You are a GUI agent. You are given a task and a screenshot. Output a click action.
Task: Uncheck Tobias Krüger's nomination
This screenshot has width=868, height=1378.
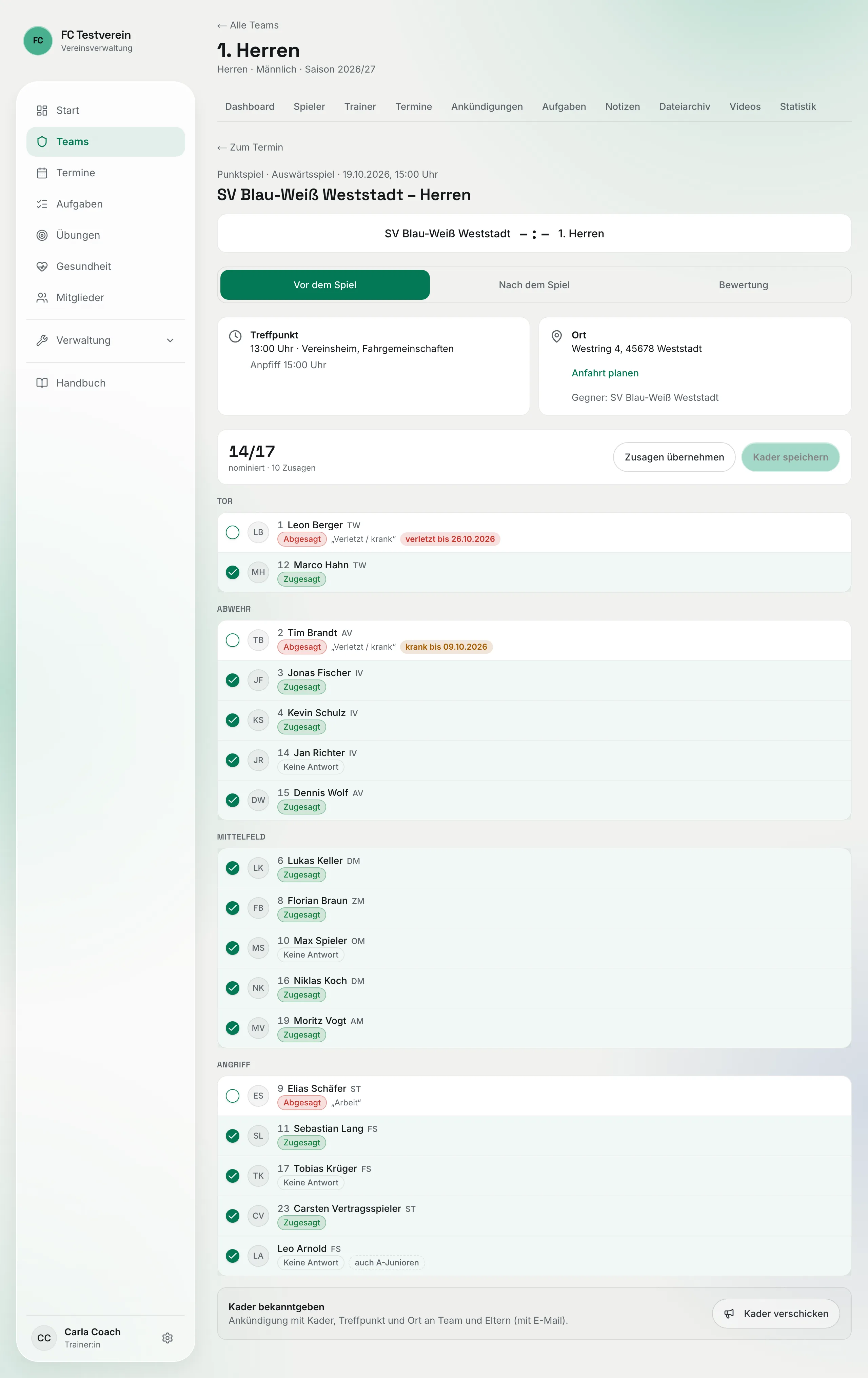pos(232,1176)
